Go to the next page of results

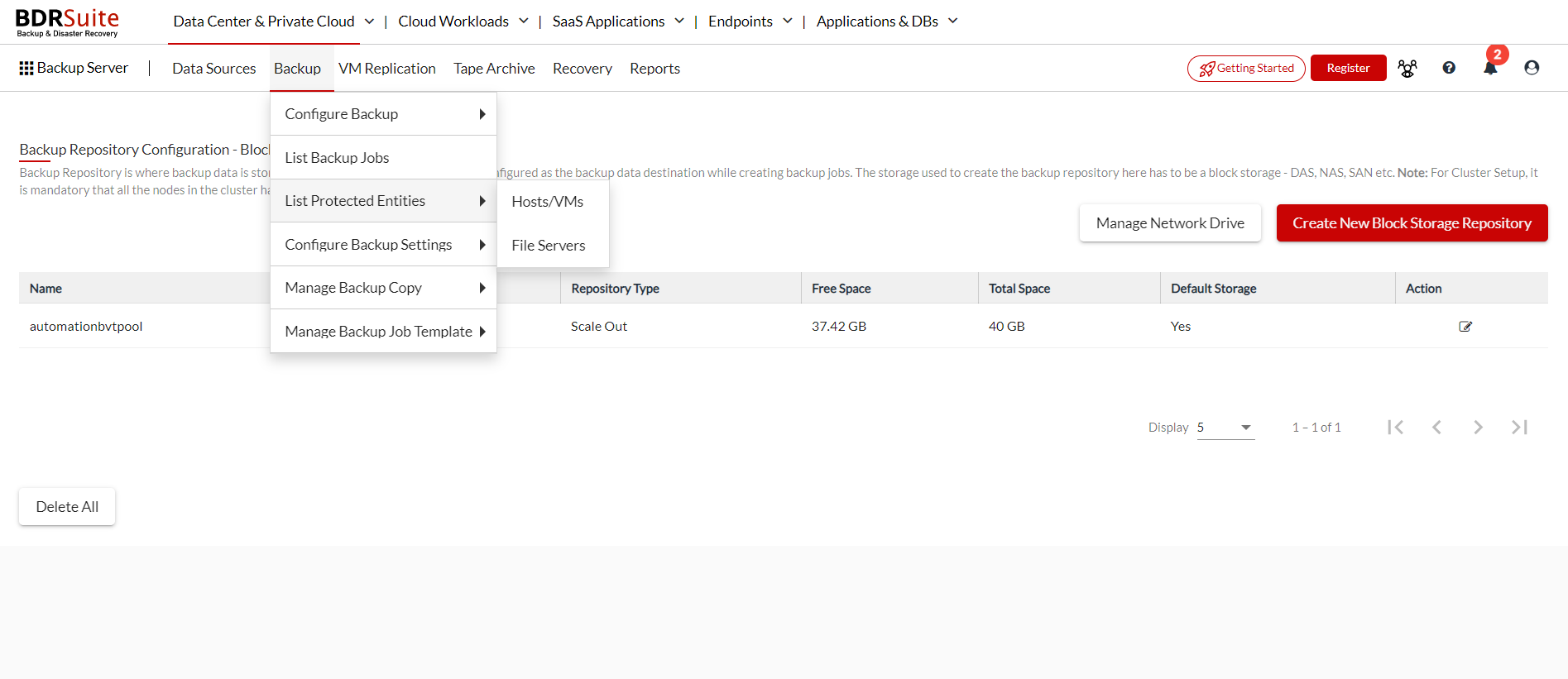pyautogui.click(x=1478, y=427)
